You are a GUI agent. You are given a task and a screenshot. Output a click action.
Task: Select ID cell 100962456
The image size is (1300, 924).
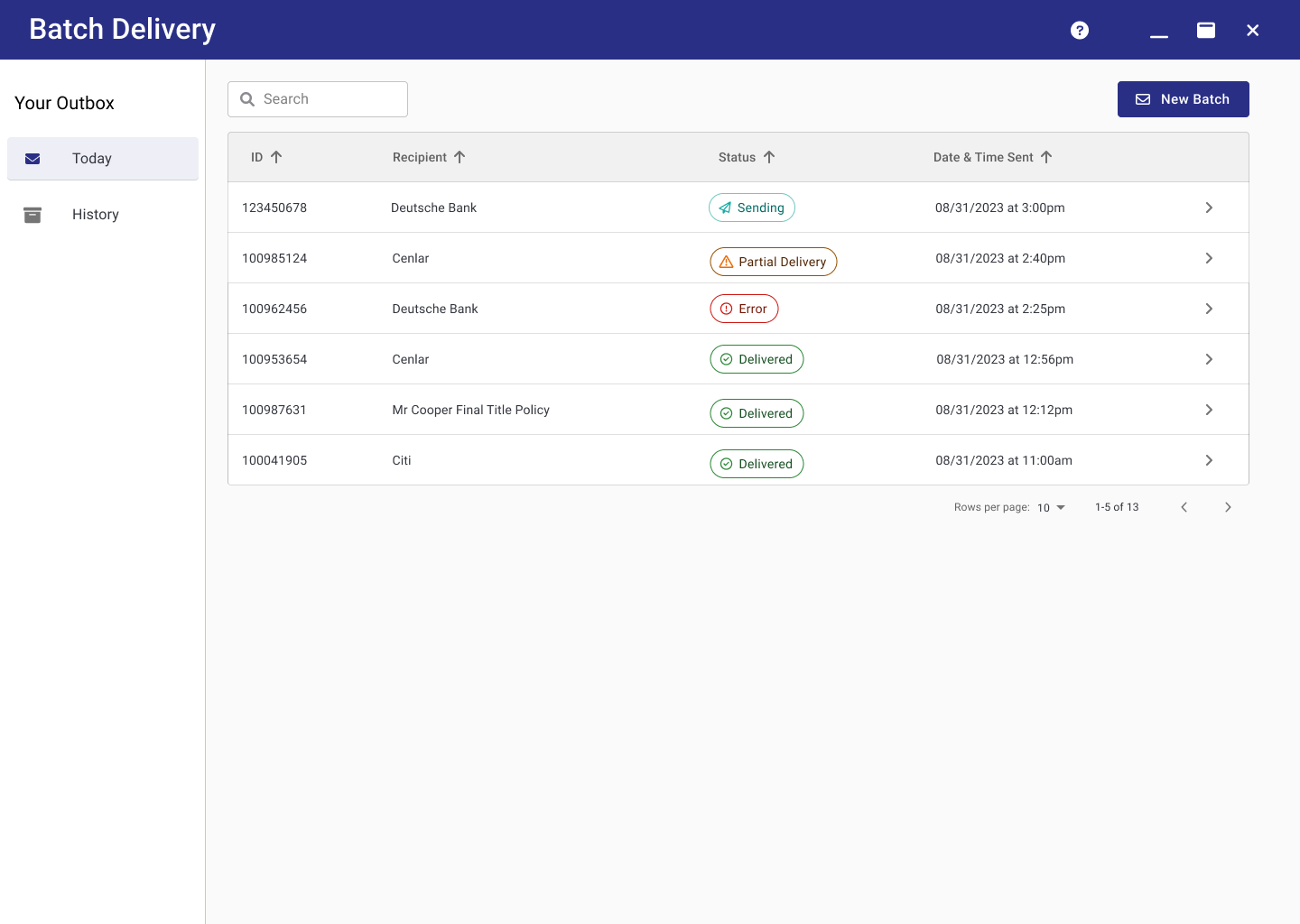point(274,309)
